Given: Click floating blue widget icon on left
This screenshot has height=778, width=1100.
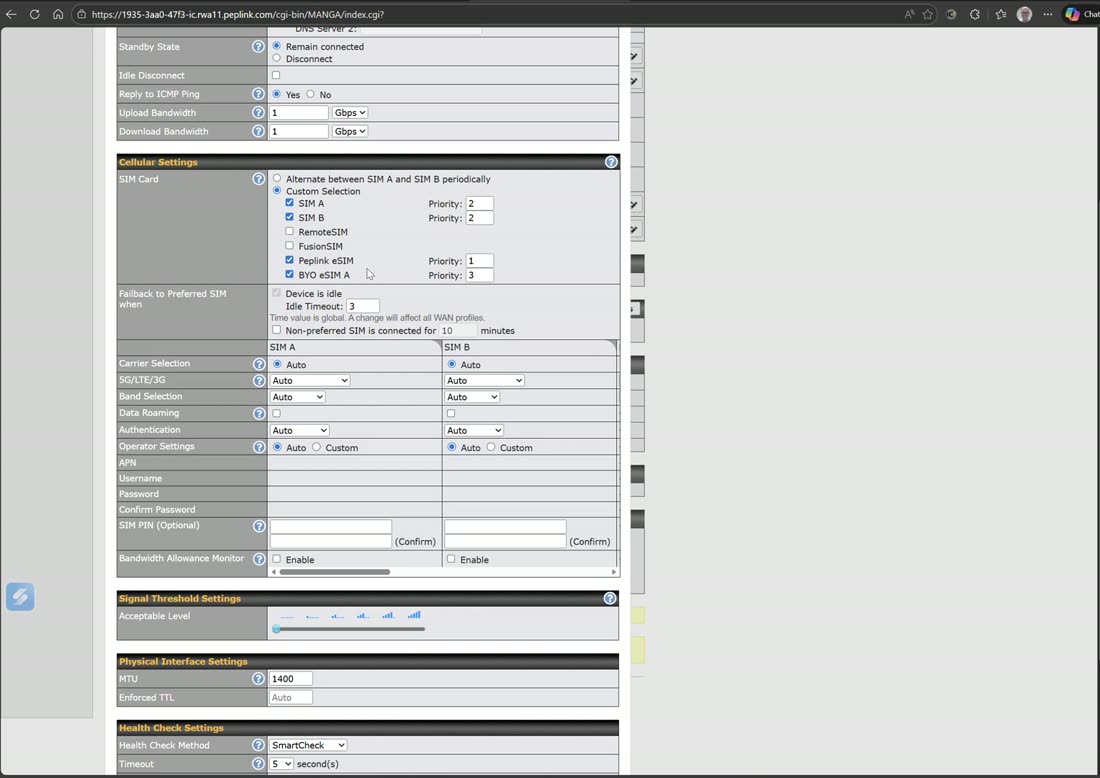Looking at the screenshot, I should 20,596.
